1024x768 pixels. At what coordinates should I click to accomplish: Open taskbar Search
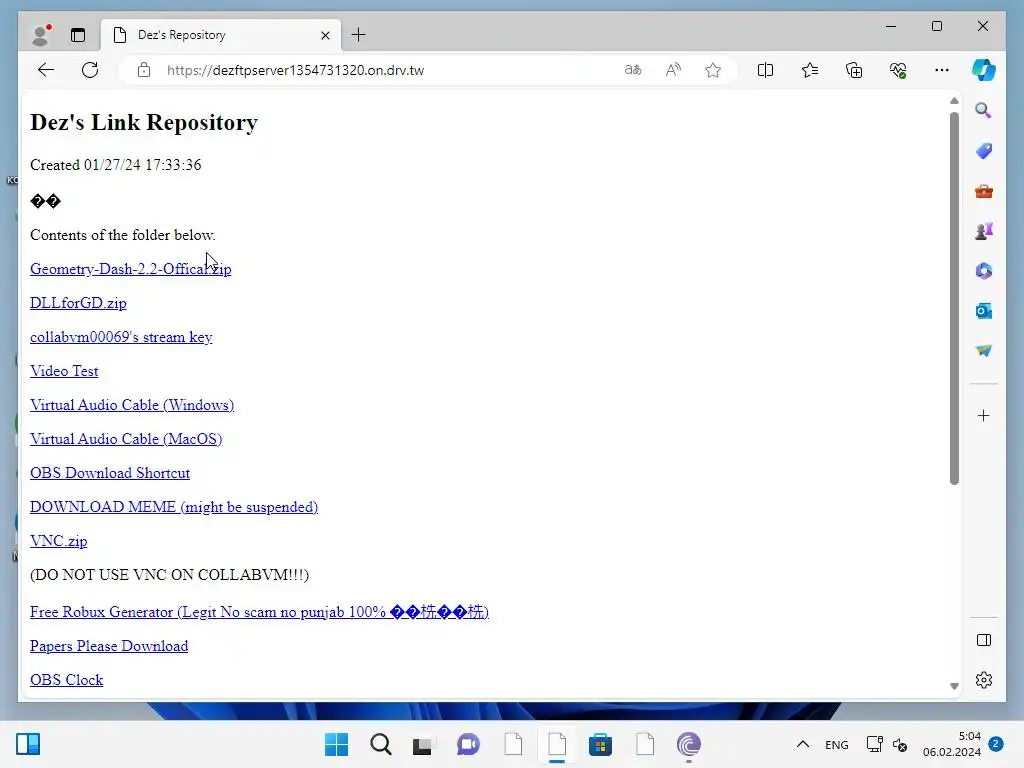point(381,744)
